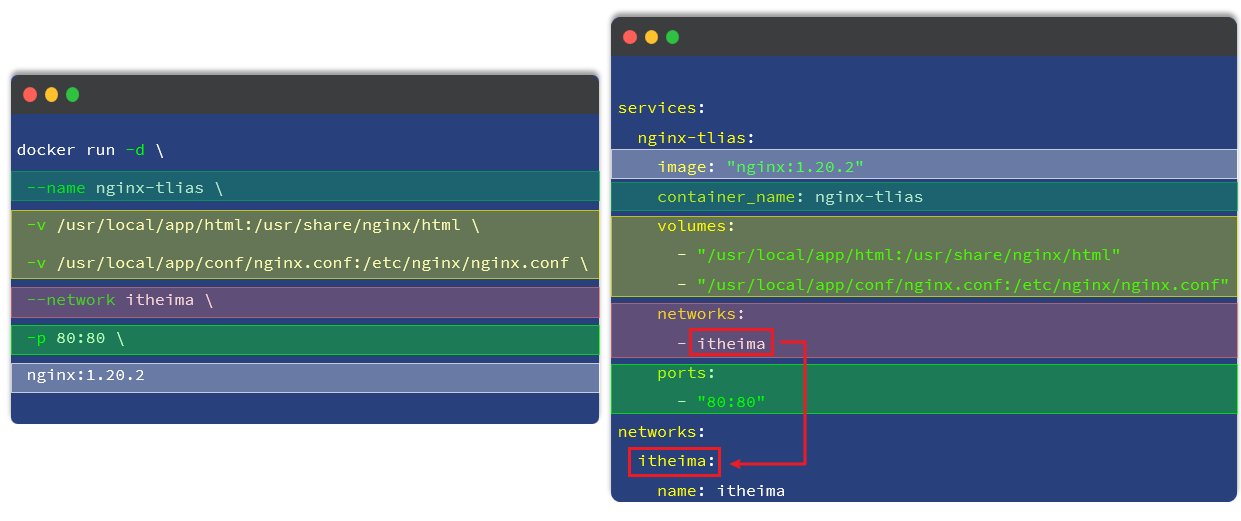Click the red-boxed "itheima:" network definition key

pyautogui.click(x=675, y=462)
